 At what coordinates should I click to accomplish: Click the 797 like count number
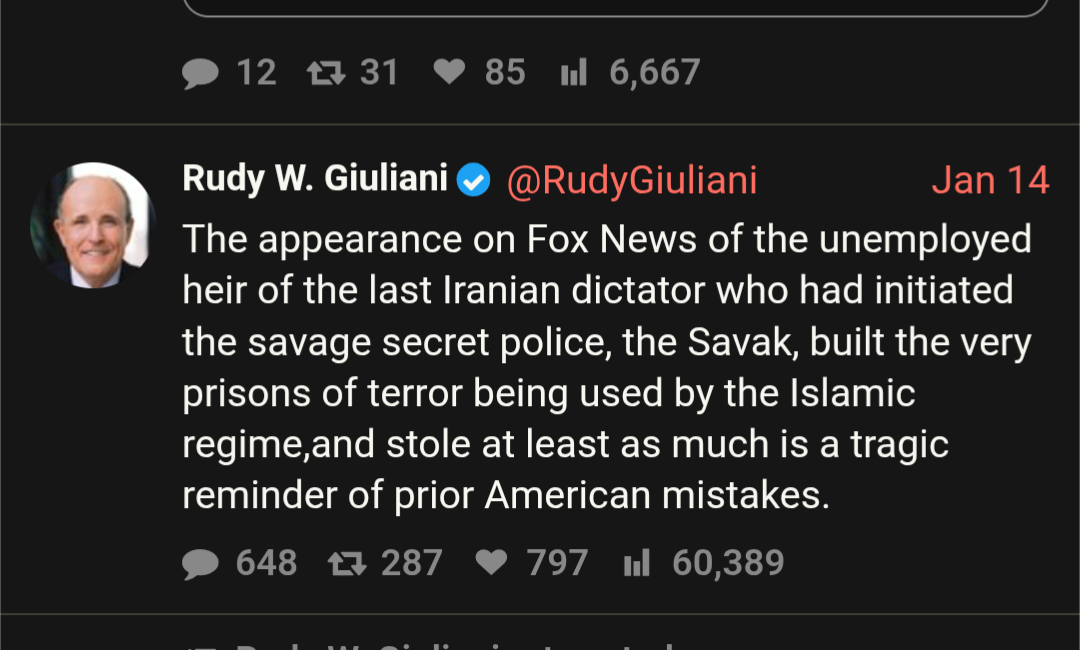(557, 564)
